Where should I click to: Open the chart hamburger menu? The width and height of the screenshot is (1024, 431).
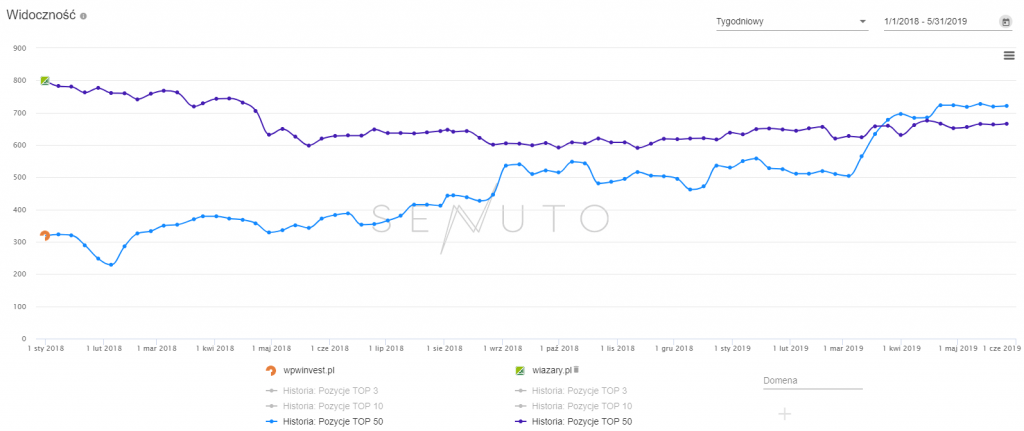pos(1009,55)
